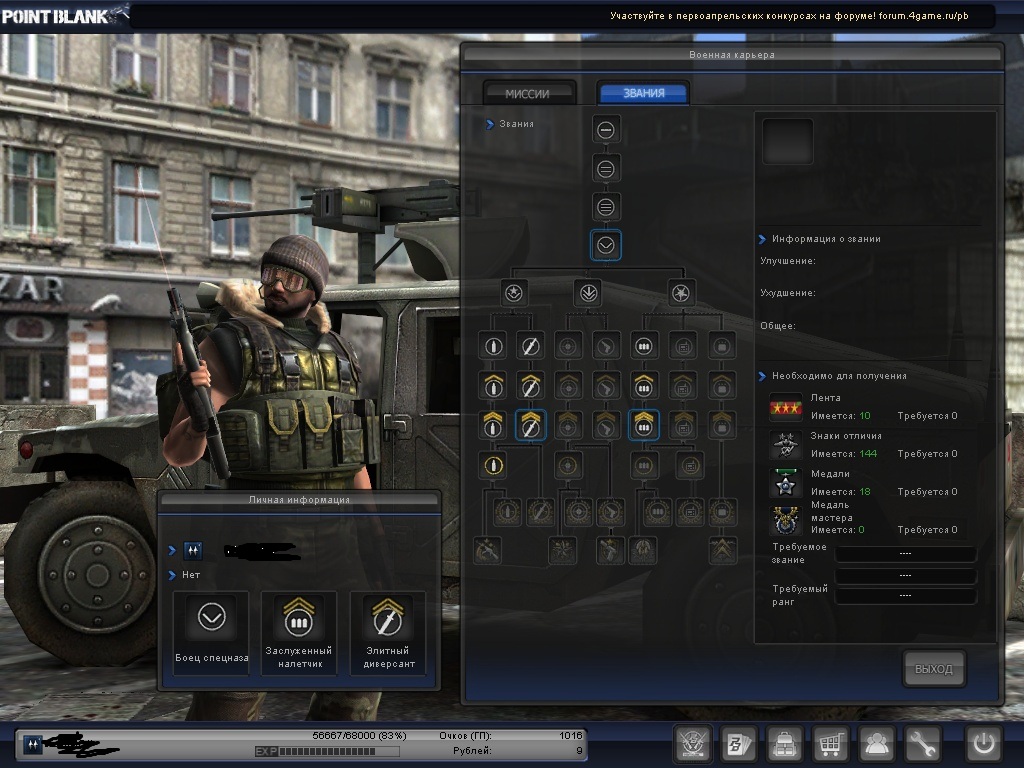Open the PB mission cards icon

point(738,744)
